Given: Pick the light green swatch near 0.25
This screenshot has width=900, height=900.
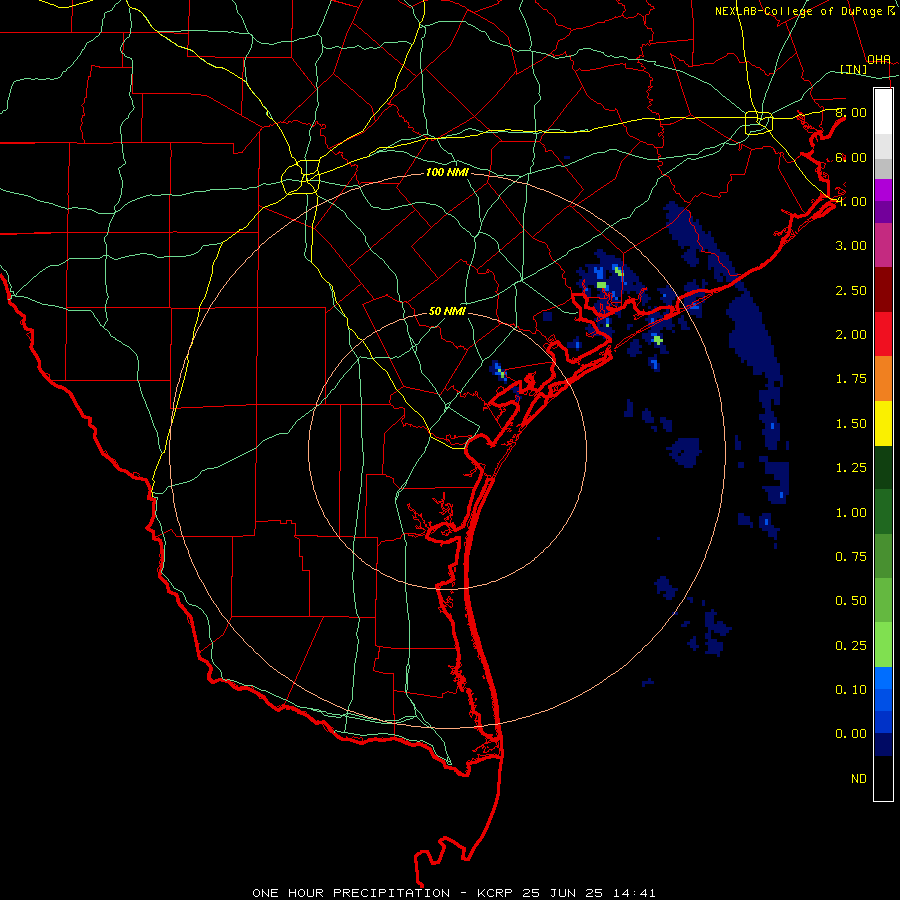Looking at the screenshot, I should 883,645.
